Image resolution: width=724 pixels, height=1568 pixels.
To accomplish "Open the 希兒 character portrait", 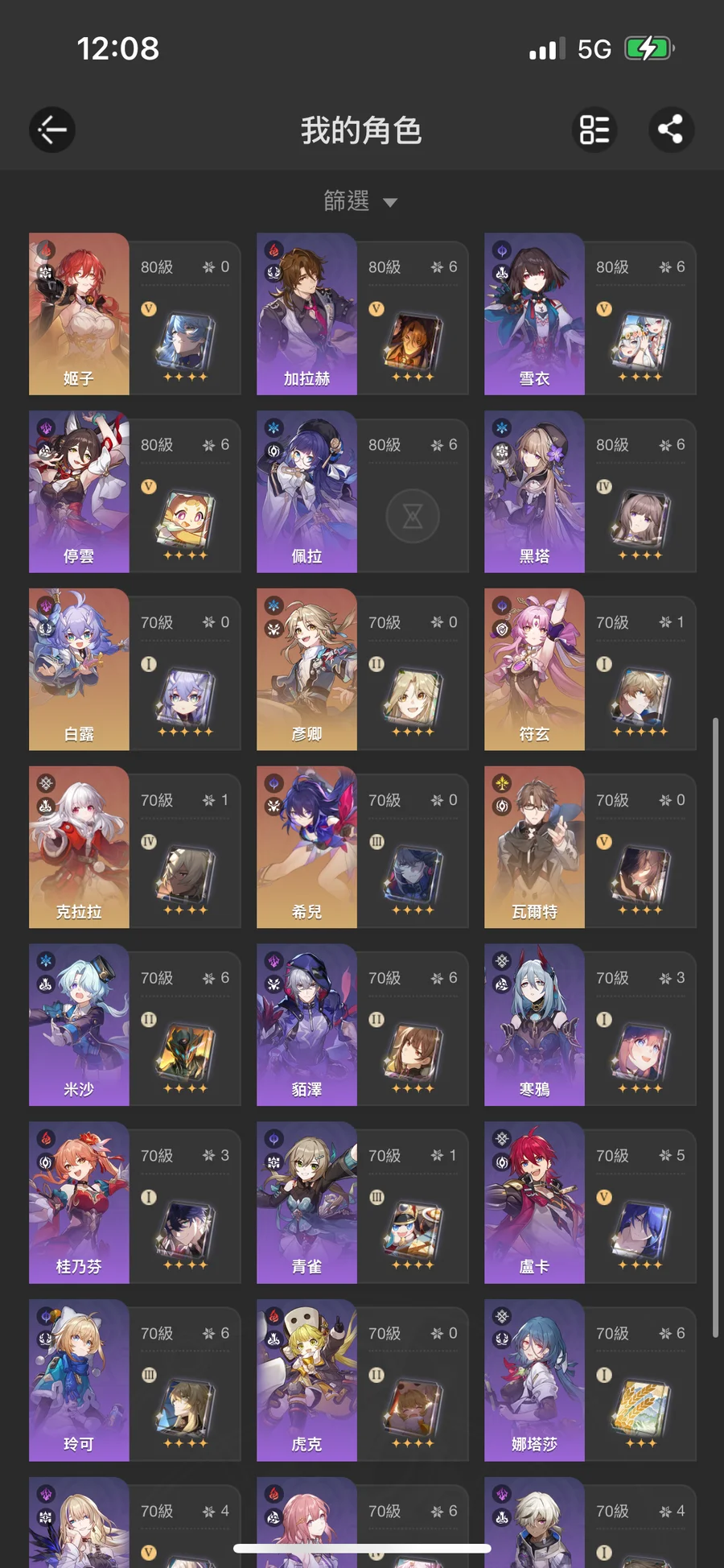I will 306,847.
